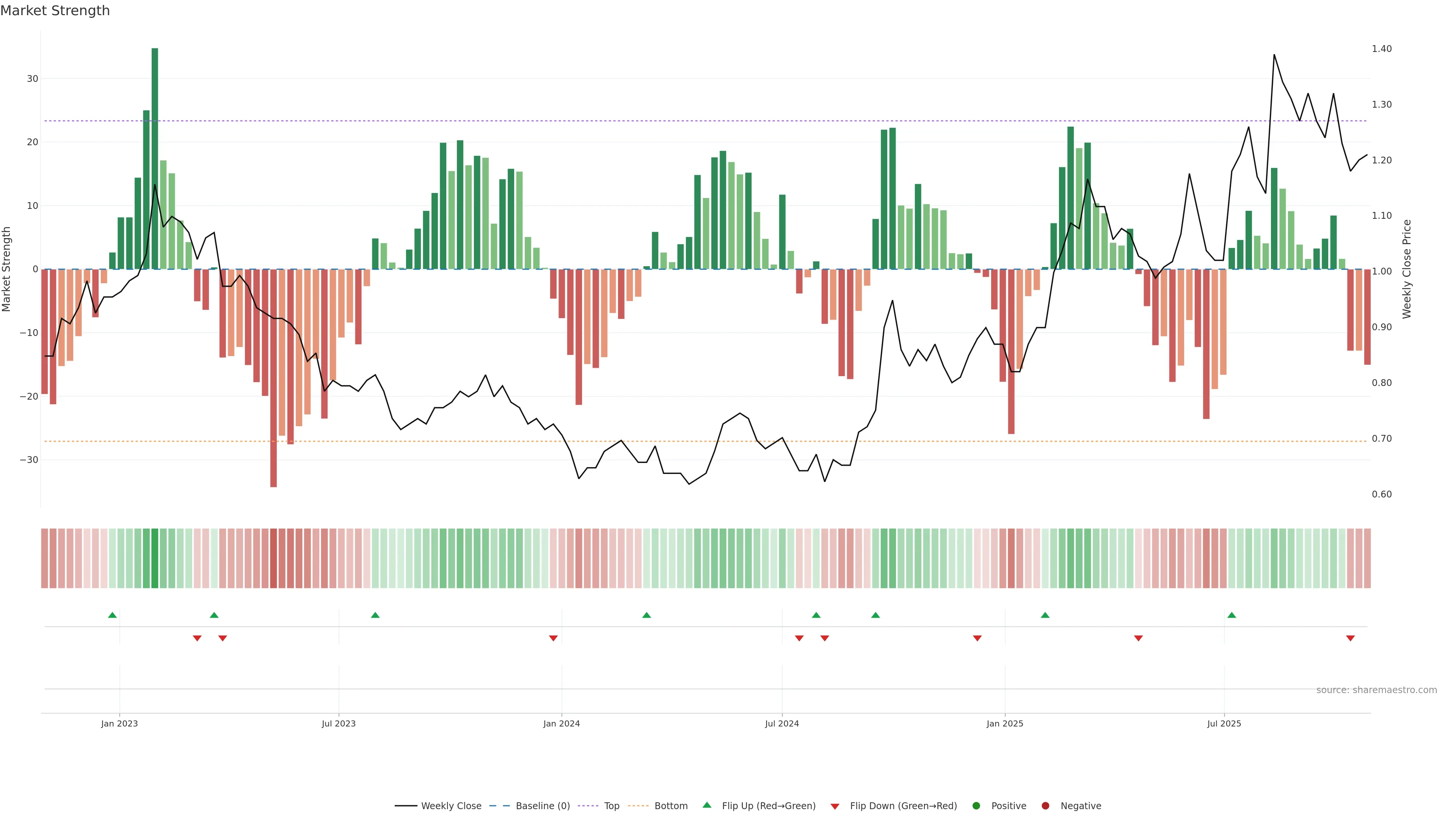Toggle the Baseline (0) legend entry
1456x819 pixels.
[542, 806]
